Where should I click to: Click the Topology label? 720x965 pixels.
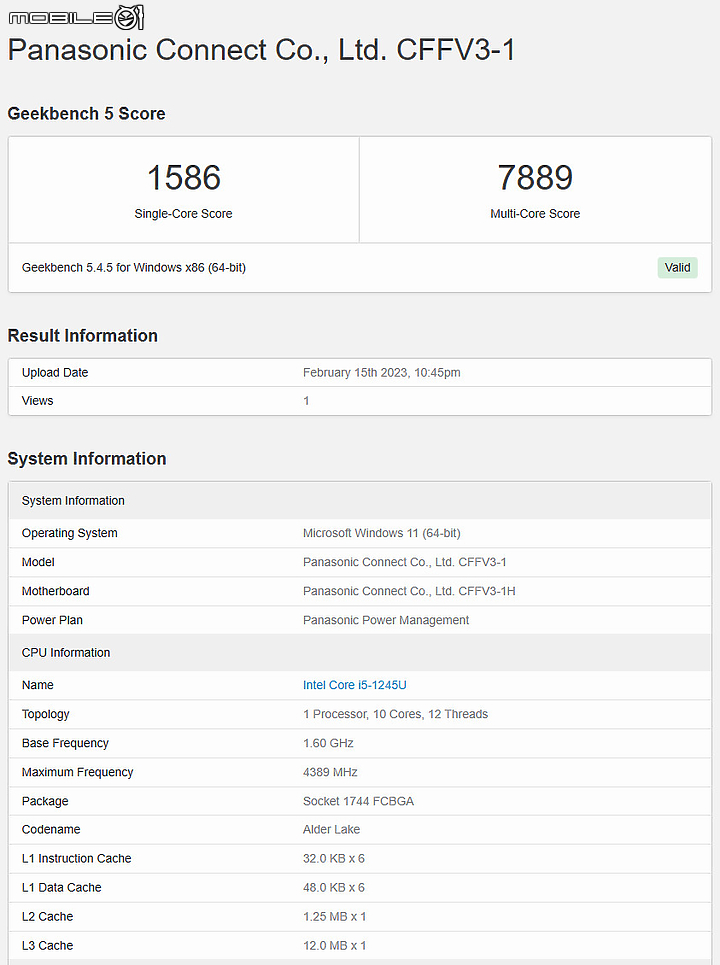46,714
